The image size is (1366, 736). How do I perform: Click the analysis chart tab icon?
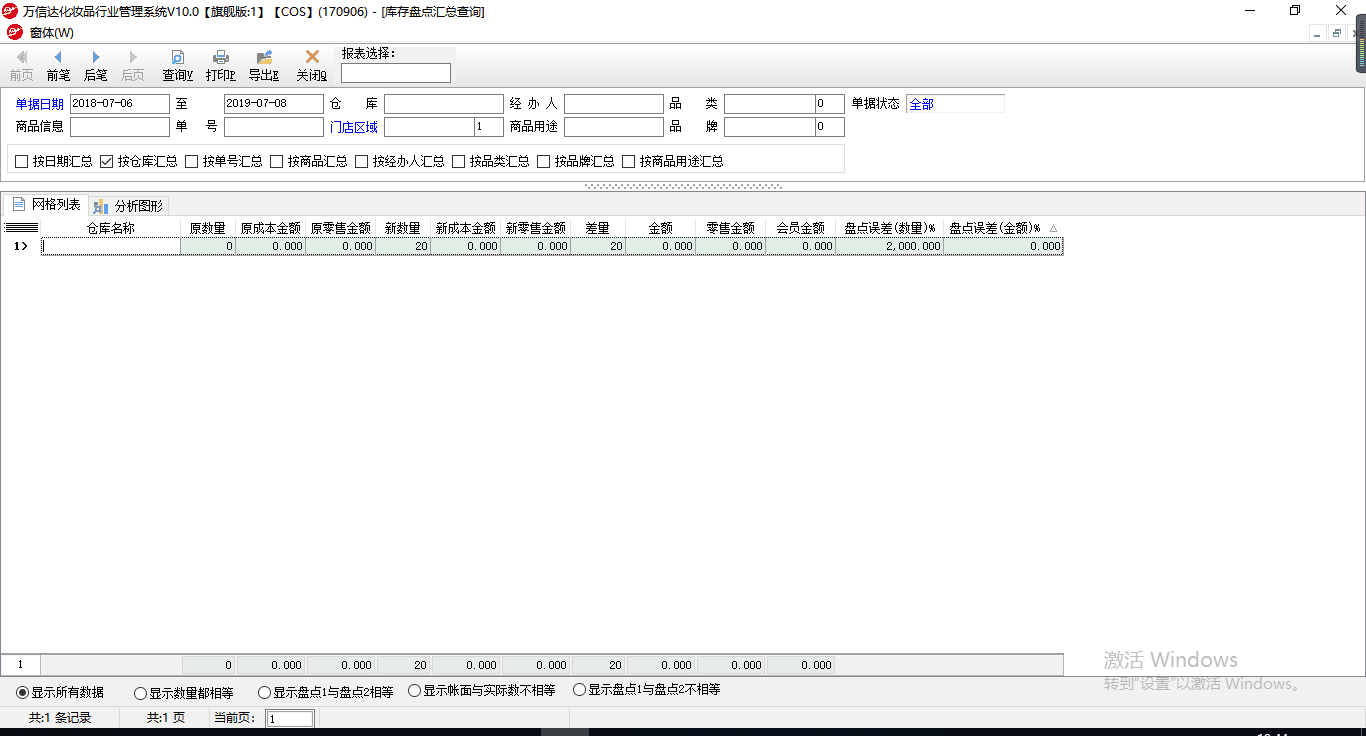(100, 206)
